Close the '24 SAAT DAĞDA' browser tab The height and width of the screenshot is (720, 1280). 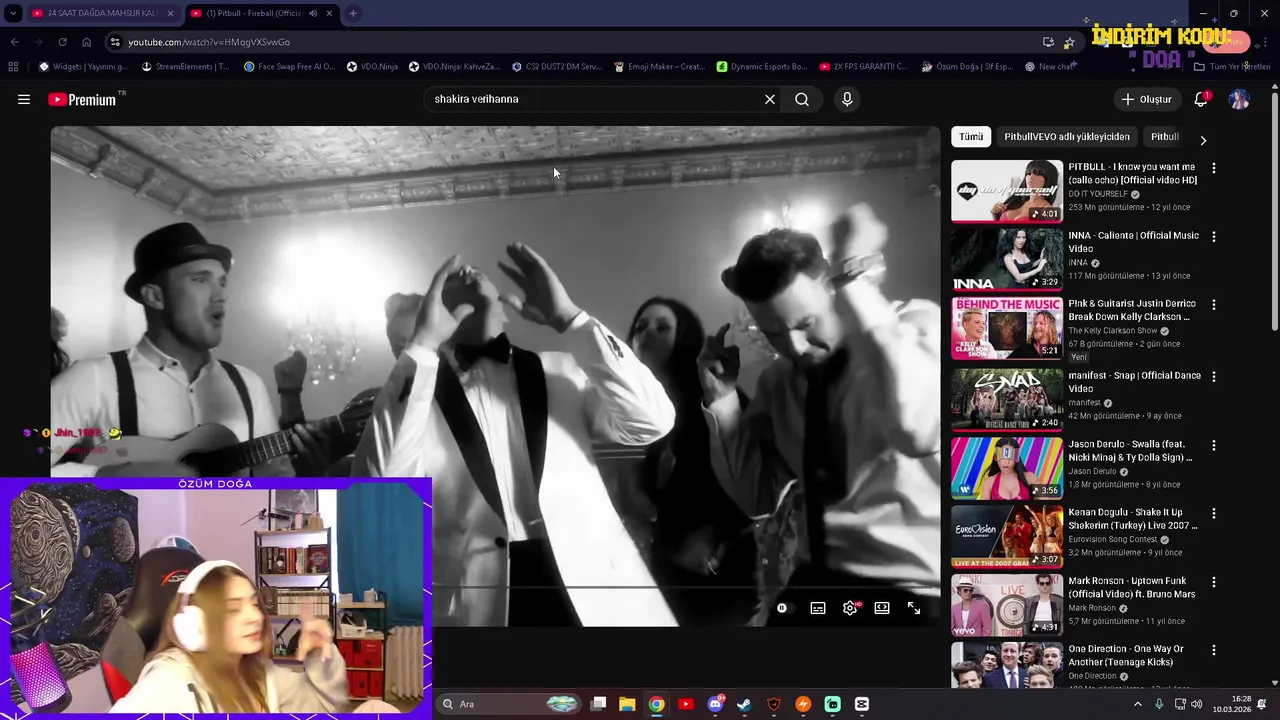point(170,13)
